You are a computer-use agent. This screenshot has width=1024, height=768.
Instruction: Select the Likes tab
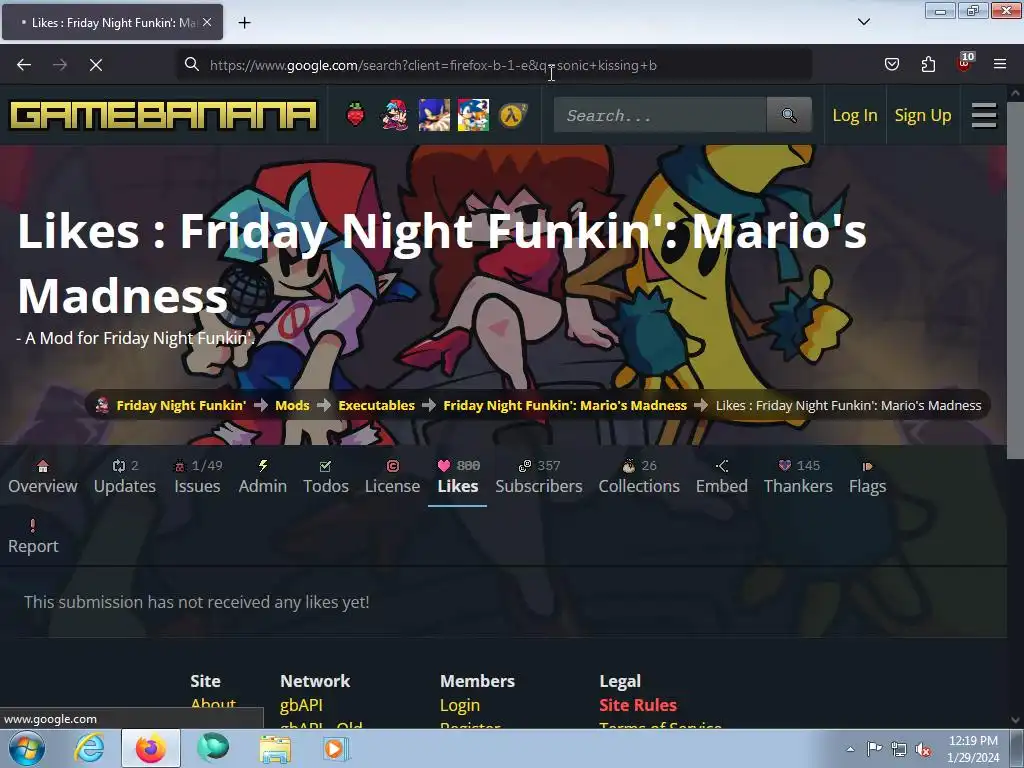[458, 479]
